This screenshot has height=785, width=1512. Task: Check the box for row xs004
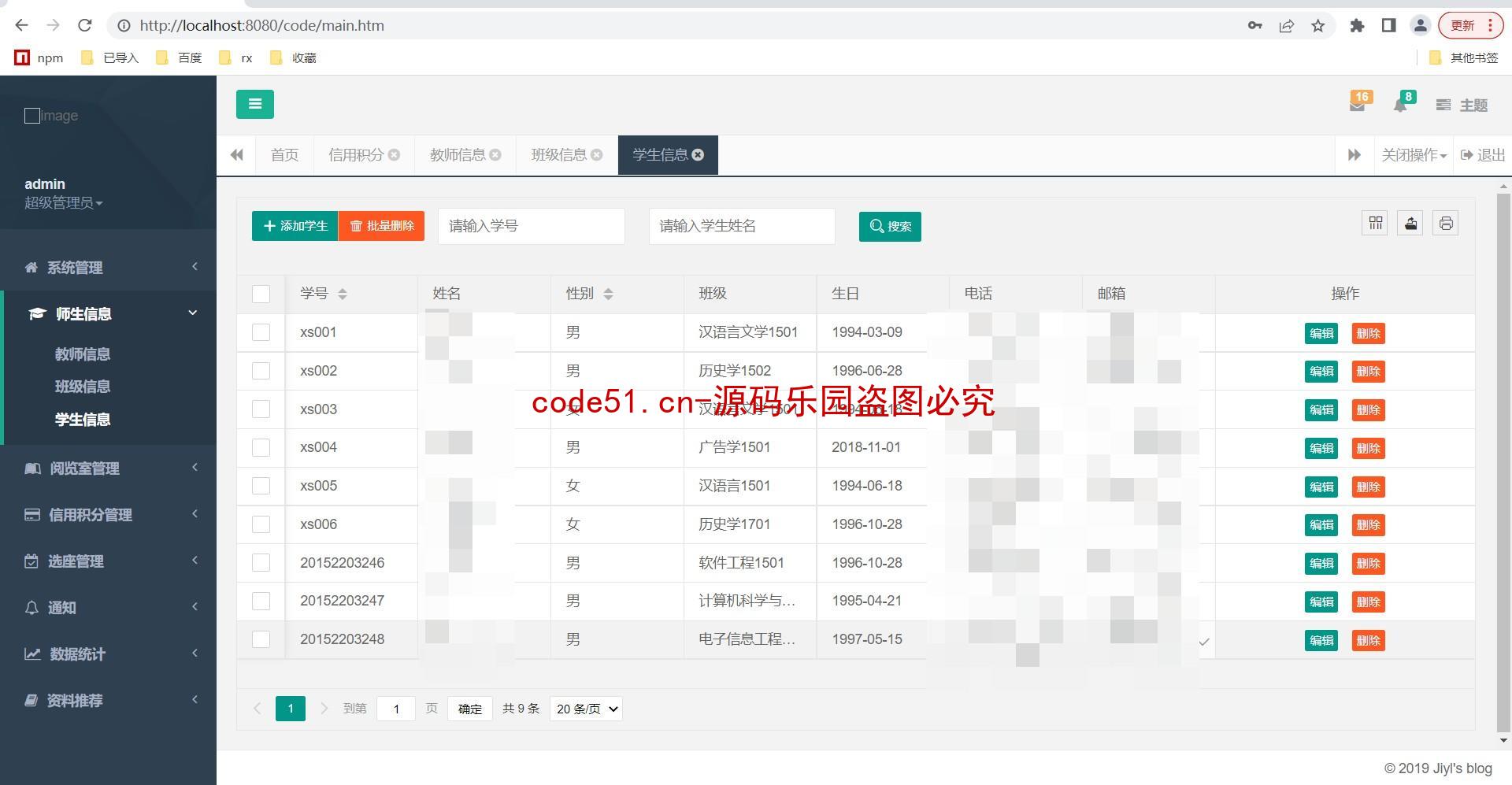pyautogui.click(x=261, y=447)
